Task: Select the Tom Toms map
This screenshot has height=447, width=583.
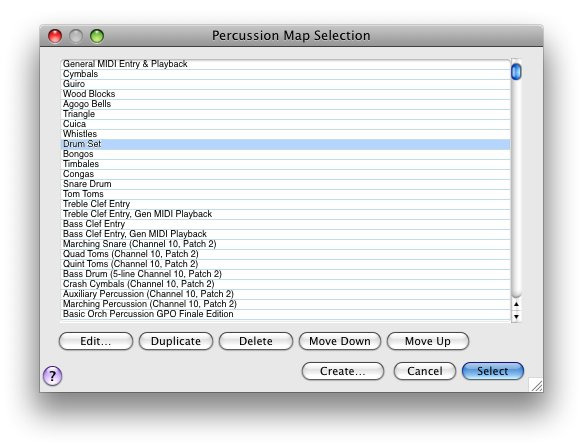Action: point(286,195)
